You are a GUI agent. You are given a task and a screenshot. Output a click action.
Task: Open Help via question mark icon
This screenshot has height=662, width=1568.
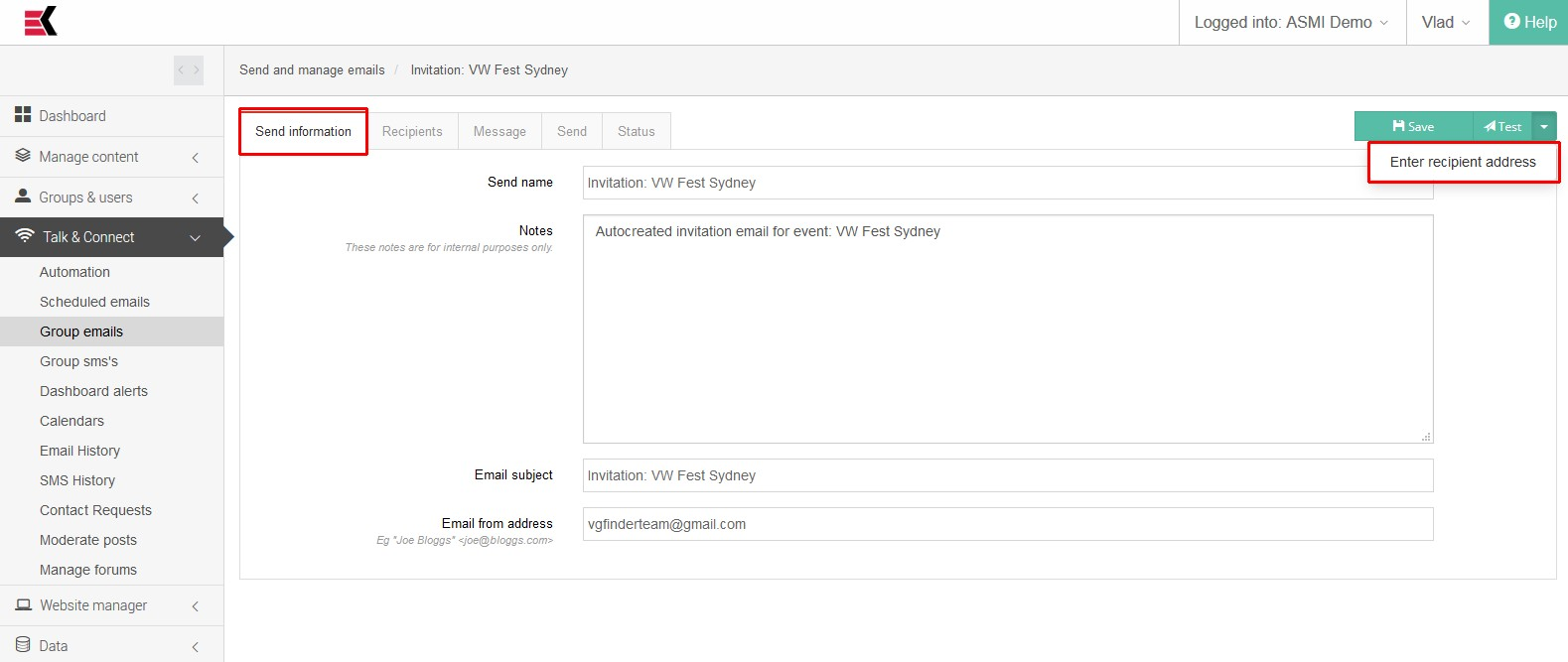tap(1512, 22)
